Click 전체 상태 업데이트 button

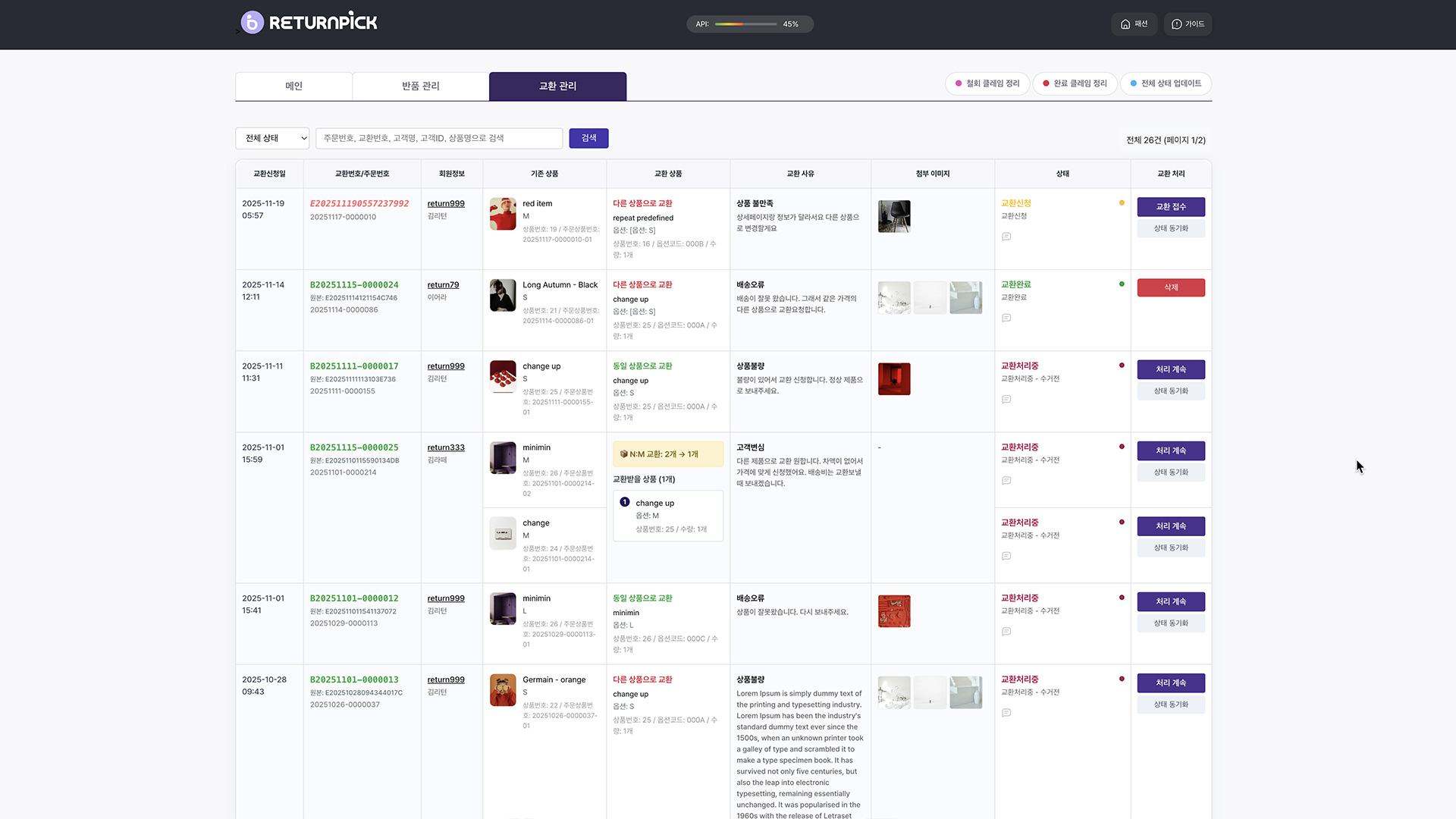pos(1165,83)
